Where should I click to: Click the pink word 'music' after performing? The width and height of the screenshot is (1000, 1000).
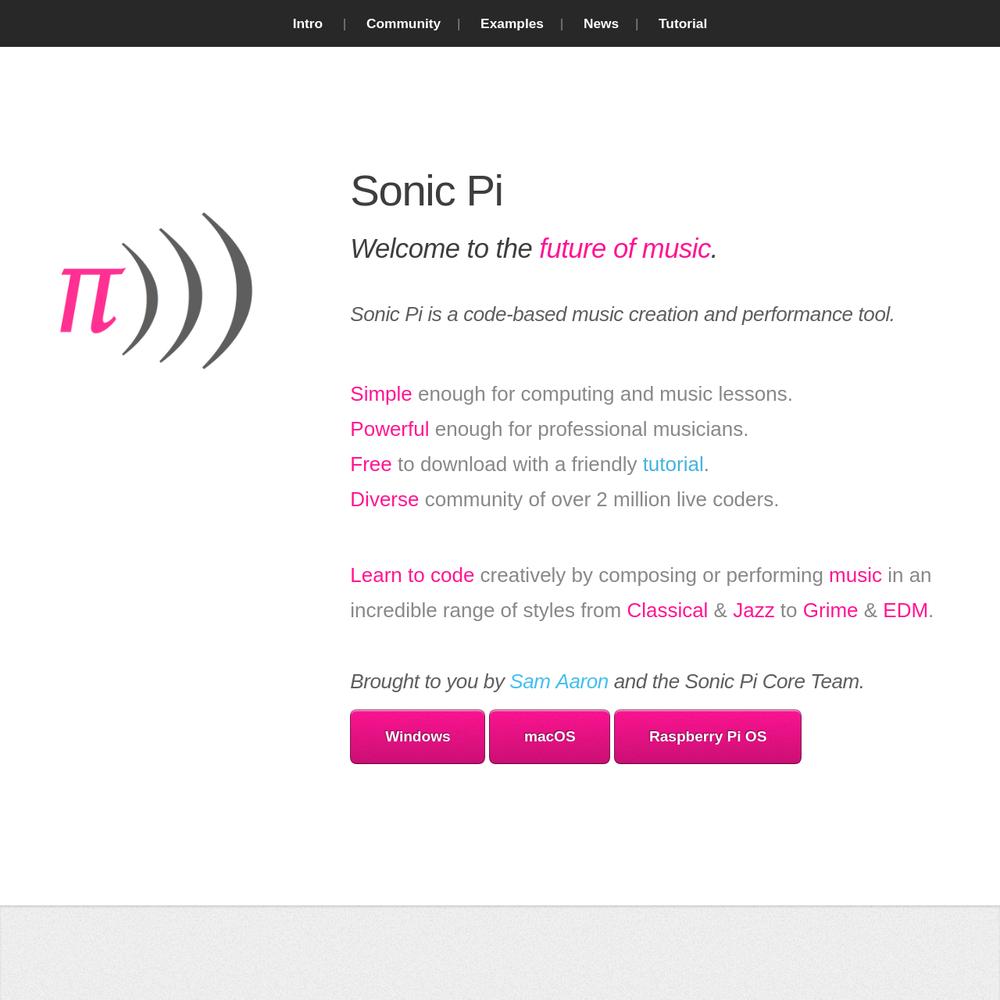tap(855, 575)
